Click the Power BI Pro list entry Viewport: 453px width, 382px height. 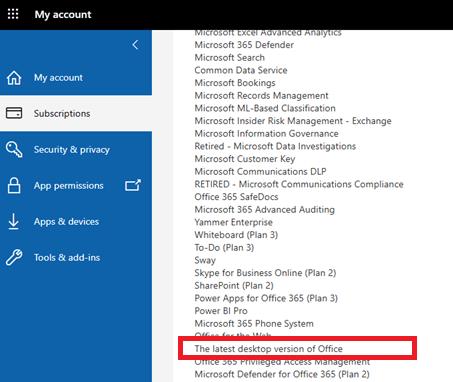click(x=221, y=311)
